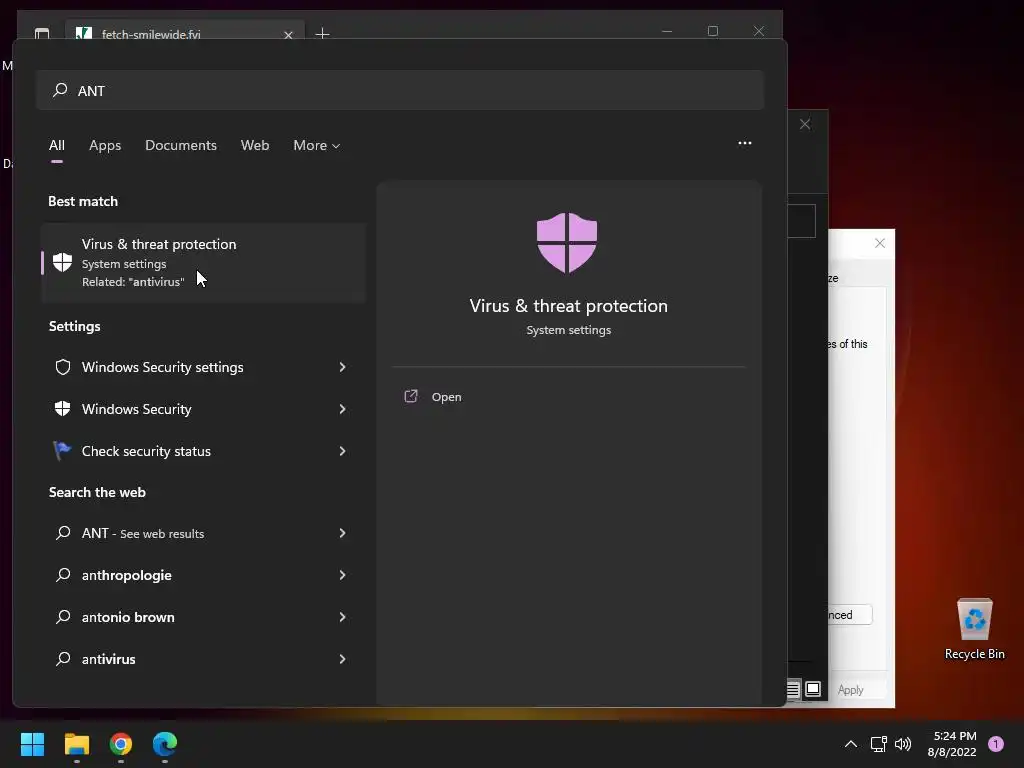The width and height of the screenshot is (1024, 768).
Task: Click the Windows Security settings shield icon
Action: point(63,367)
